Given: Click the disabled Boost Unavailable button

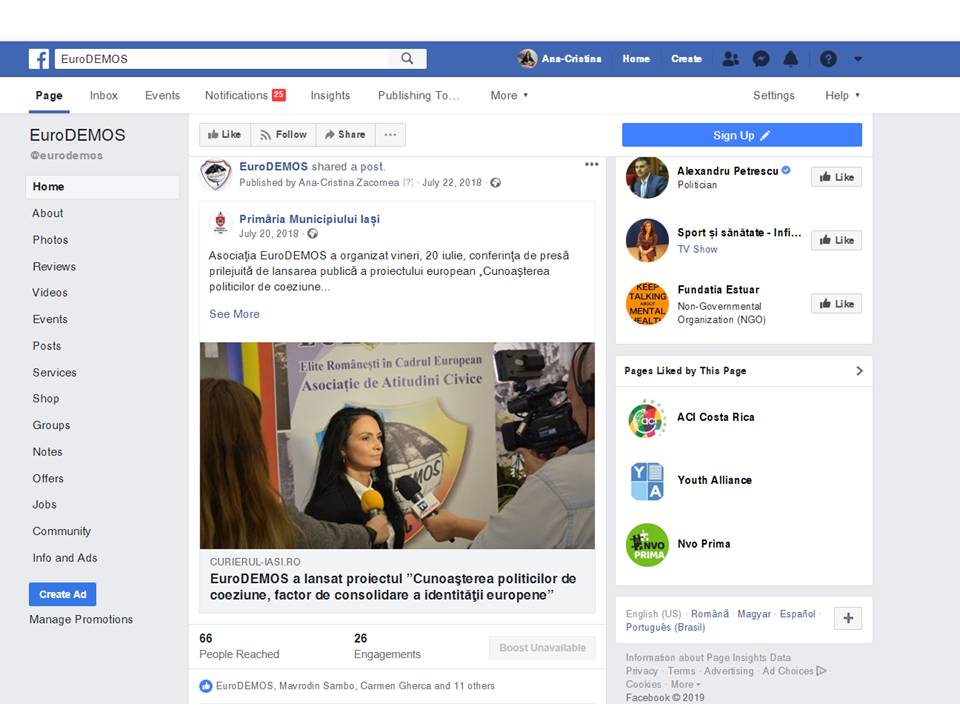Looking at the screenshot, I should [542, 648].
